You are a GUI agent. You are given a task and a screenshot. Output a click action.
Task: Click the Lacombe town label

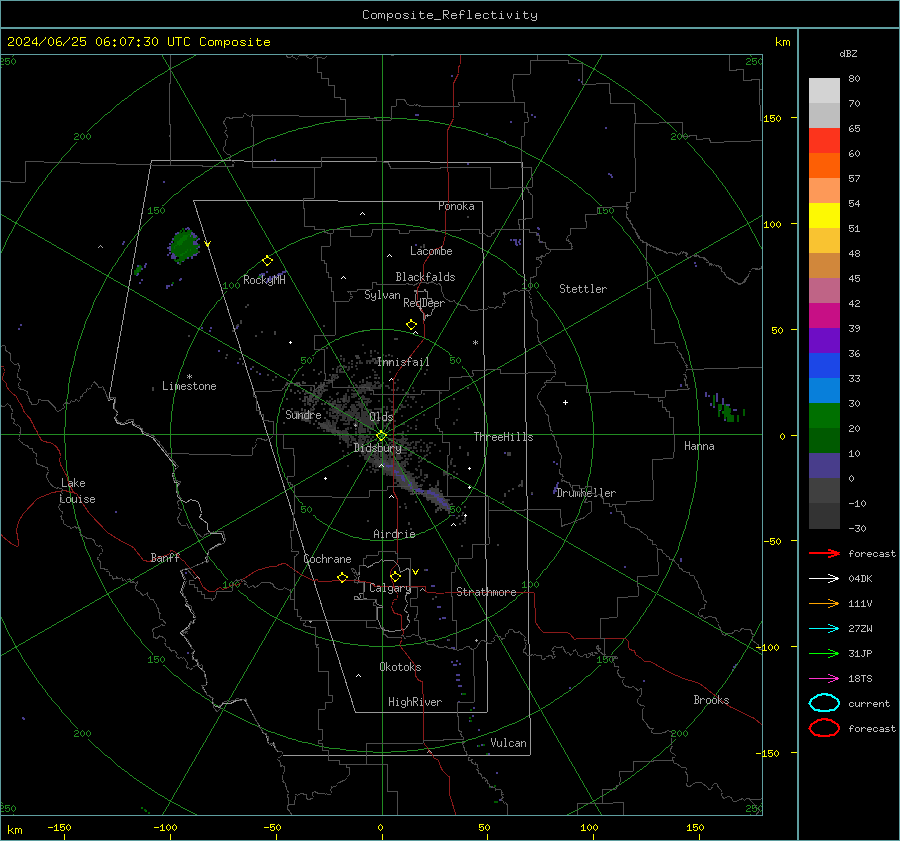click(x=431, y=251)
